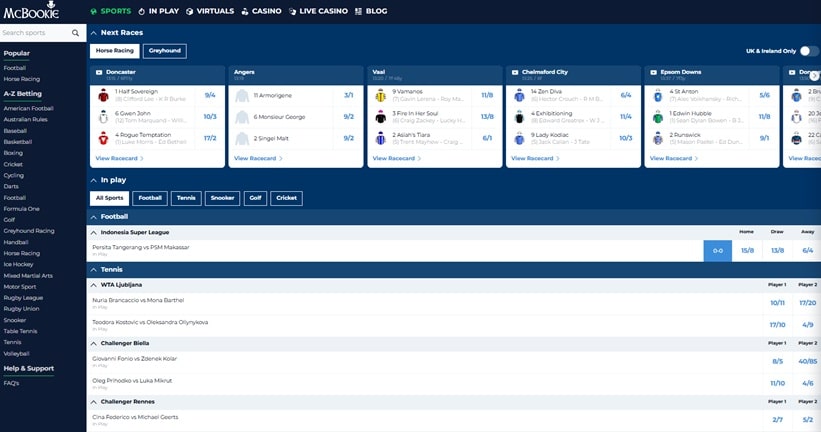Image resolution: width=821 pixels, height=432 pixels.
Task: Bet on Half Sovereign at 9/4
Action: click(210, 96)
